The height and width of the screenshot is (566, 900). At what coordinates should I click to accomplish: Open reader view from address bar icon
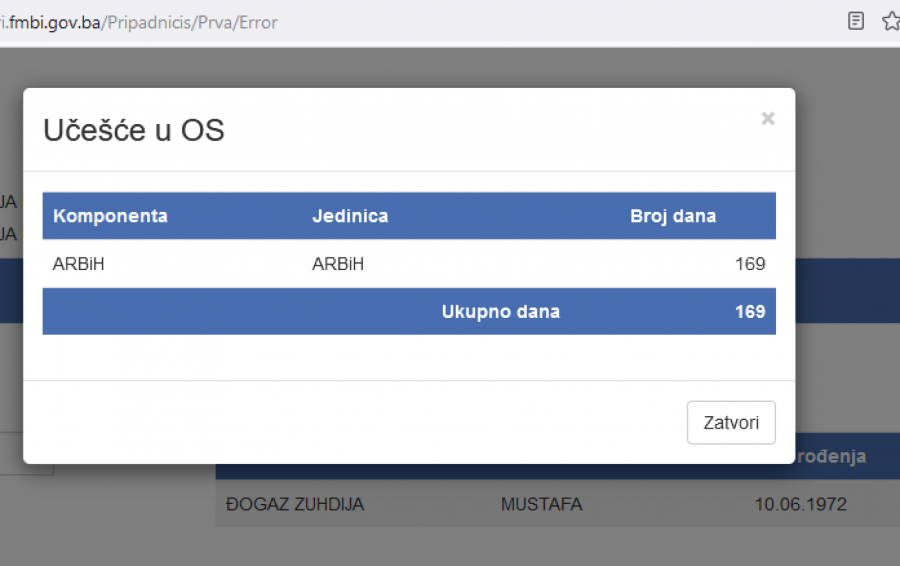click(x=856, y=21)
